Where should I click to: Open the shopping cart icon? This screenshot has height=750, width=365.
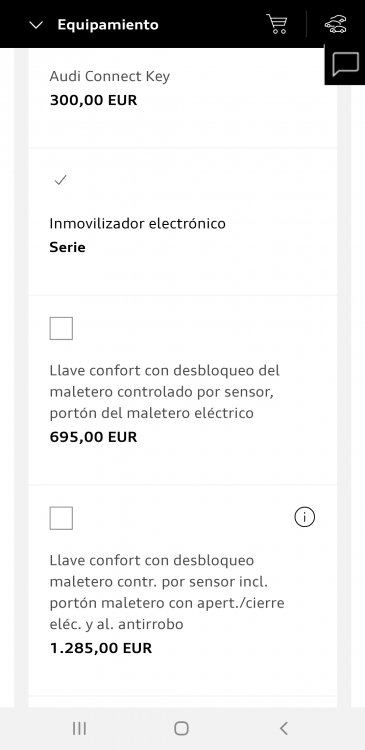click(277, 24)
